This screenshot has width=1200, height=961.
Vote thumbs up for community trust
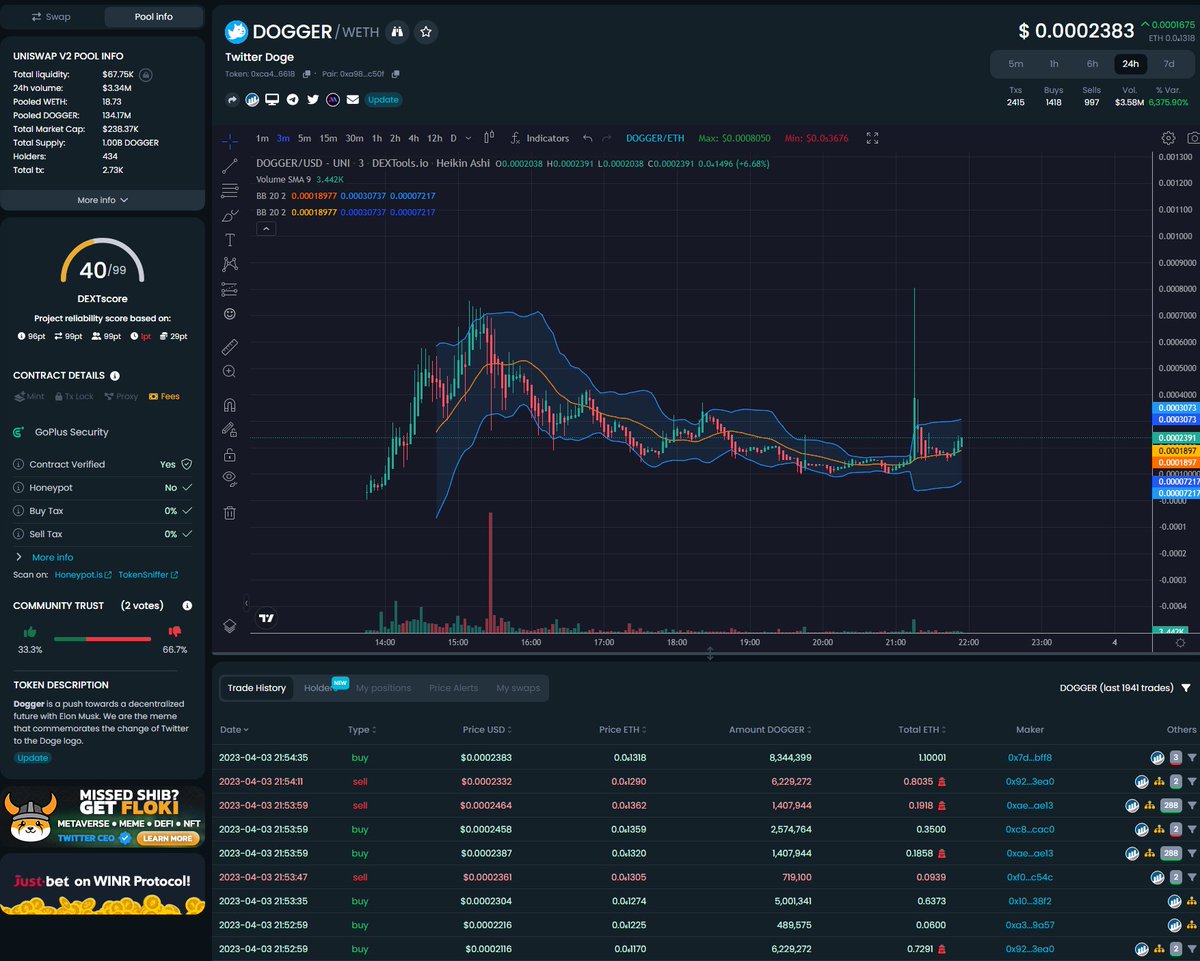coord(30,632)
